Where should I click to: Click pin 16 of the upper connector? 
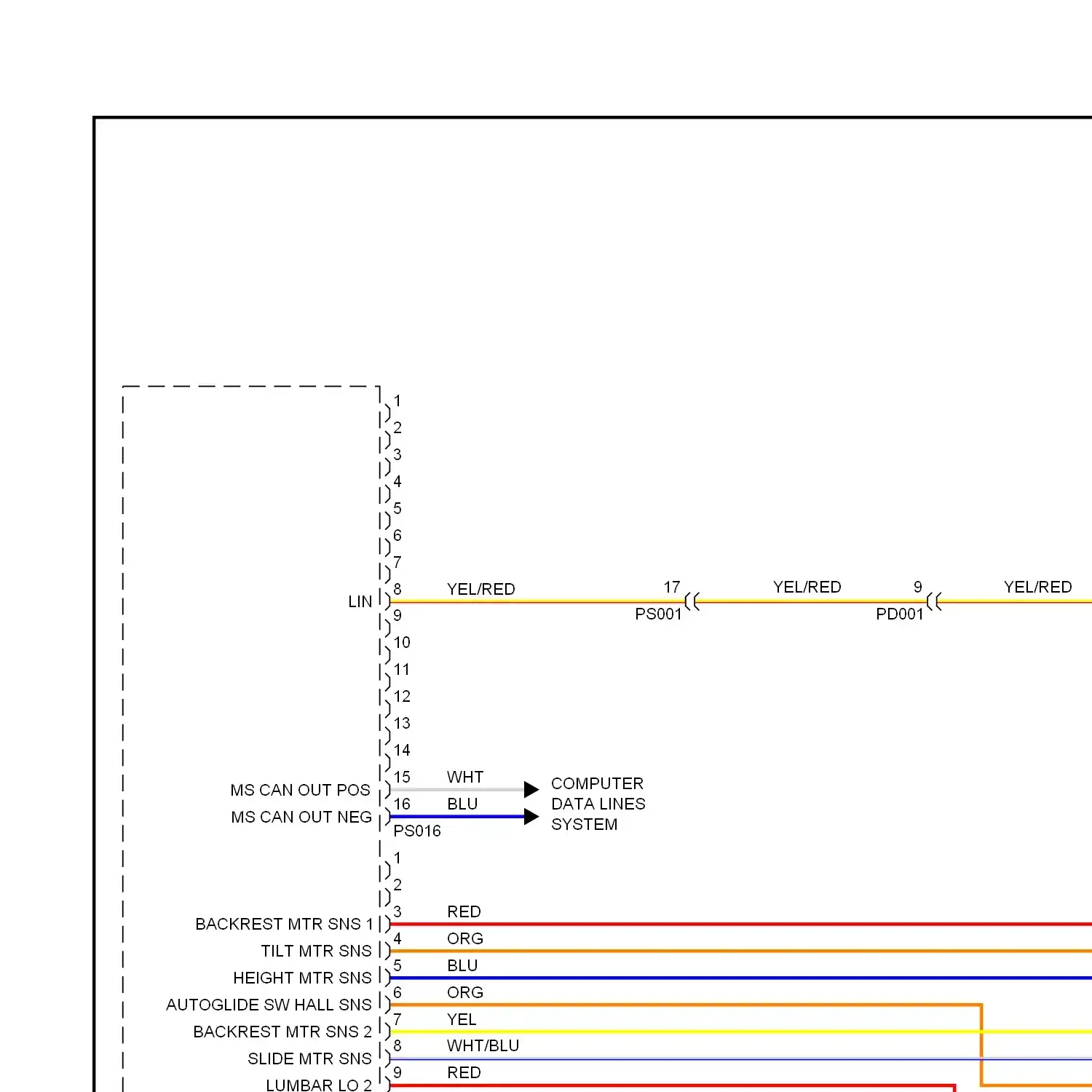point(402,804)
